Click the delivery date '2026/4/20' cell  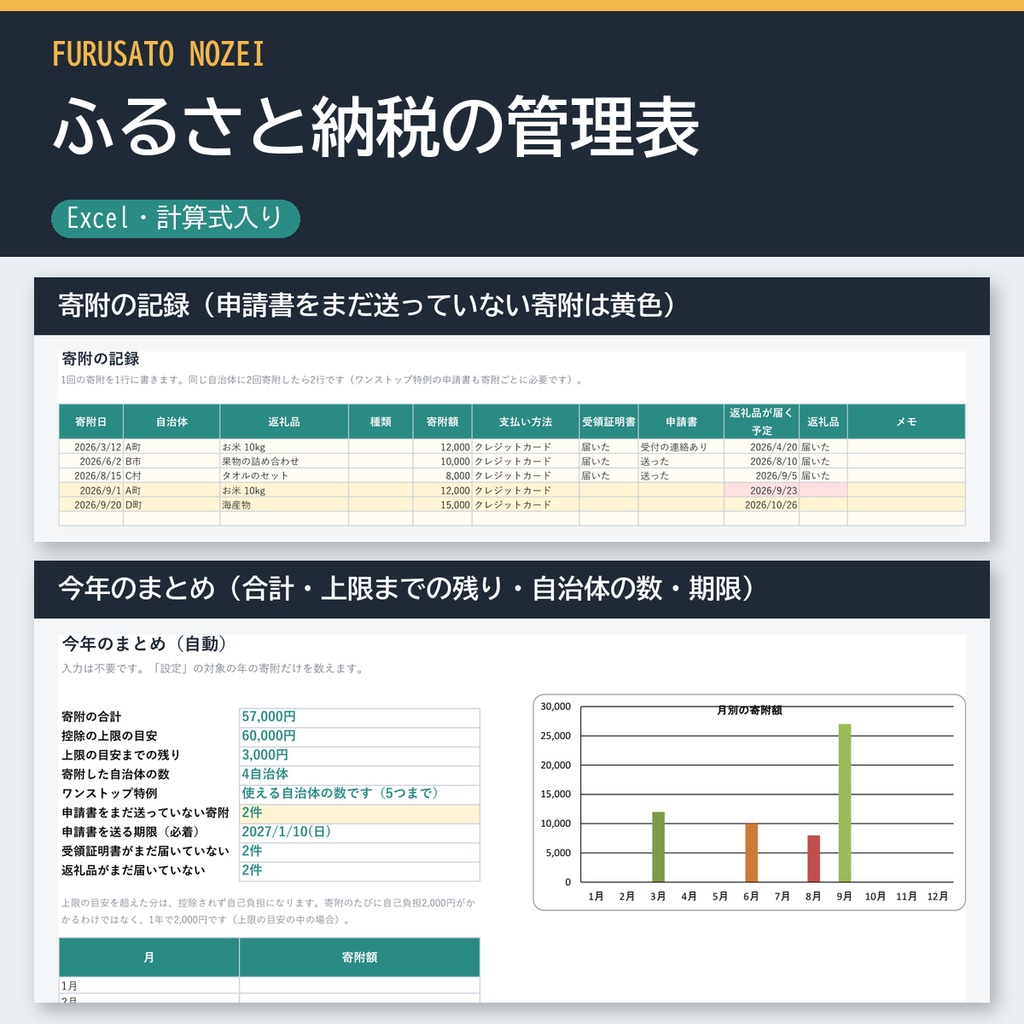pos(761,447)
